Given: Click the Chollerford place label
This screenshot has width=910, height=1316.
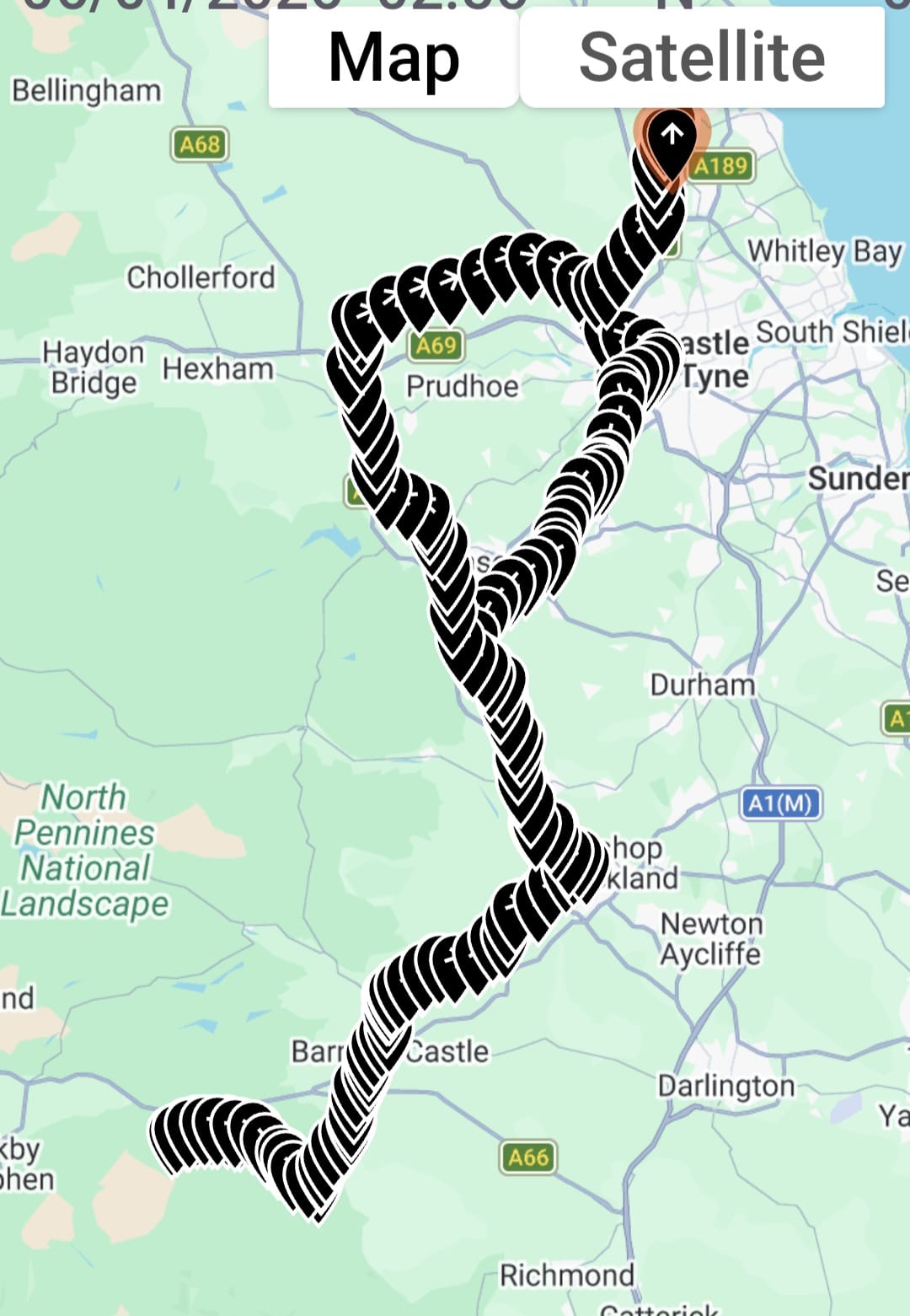Looking at the screenshot, I should (201, 277).
